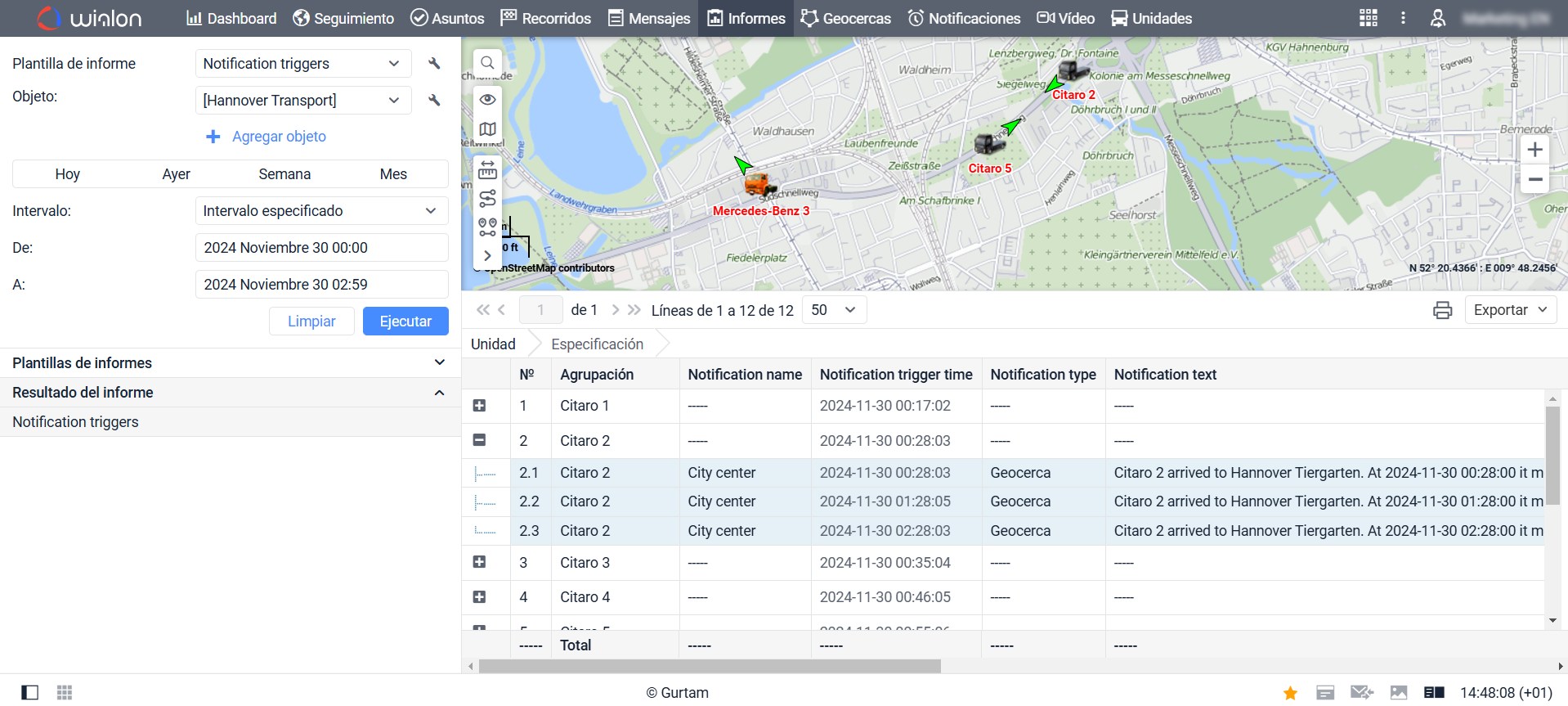1568x706 pixels.
Task: Click the user account icon
Action: coord(1437,18)
